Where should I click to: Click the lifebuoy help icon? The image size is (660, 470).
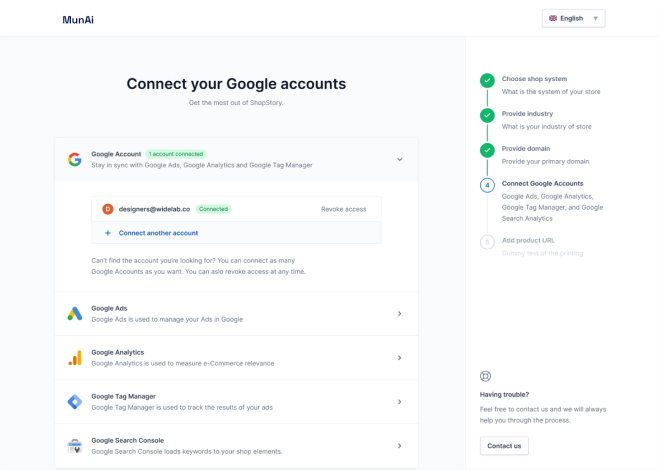[486, 376]
